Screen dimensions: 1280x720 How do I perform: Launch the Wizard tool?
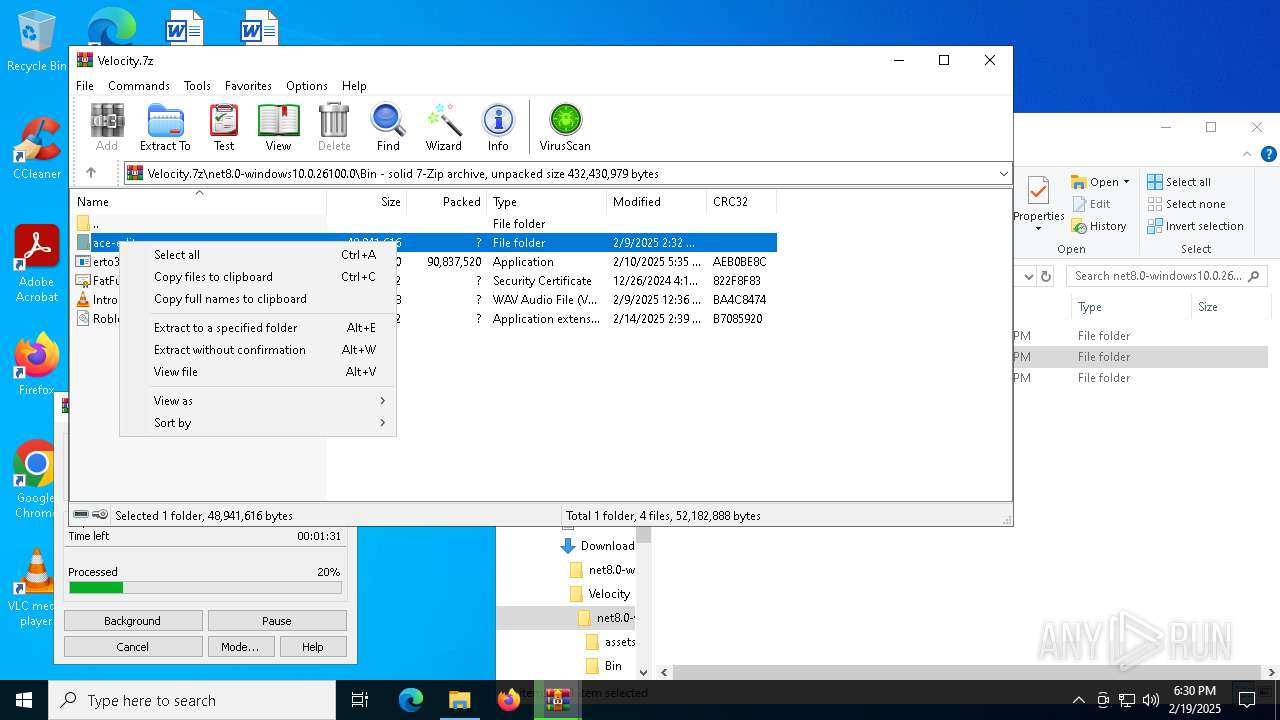click(443, 127)
